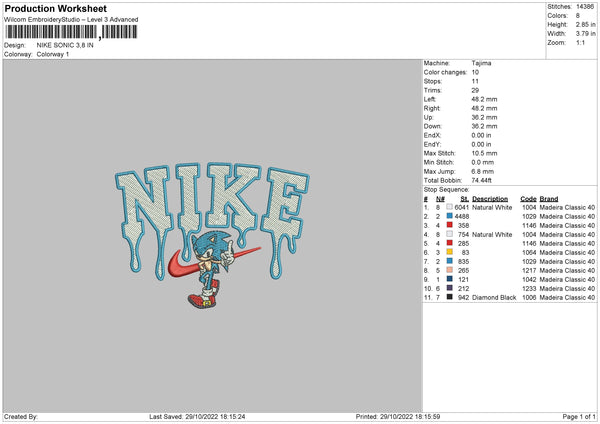This screenshot has width=600, height=424.
Task: Click the dark blue swatch in row 9
Action: (449, 279)
